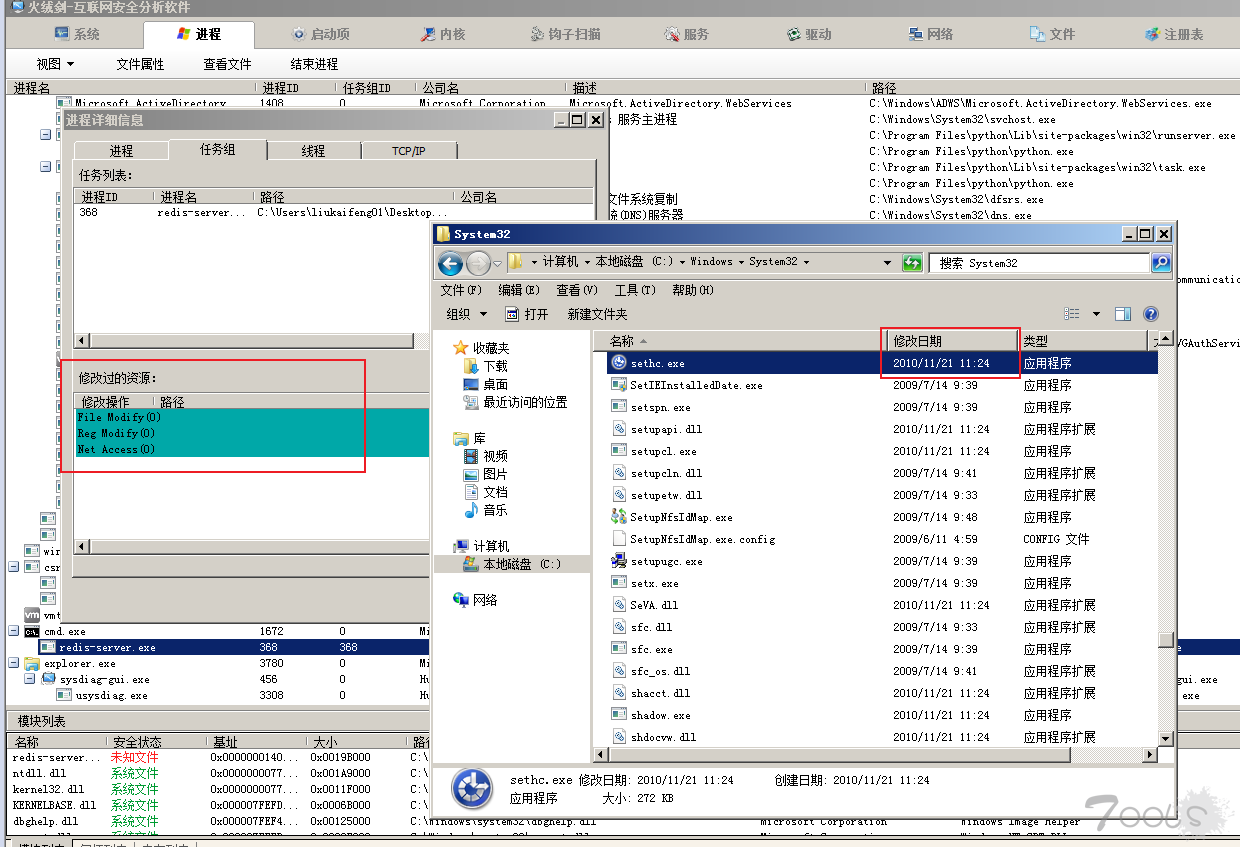1240x847 pixels.
Task: Collapse the explorer.exe process tree node
Action: pyautogui.click(x=14, y=663)
